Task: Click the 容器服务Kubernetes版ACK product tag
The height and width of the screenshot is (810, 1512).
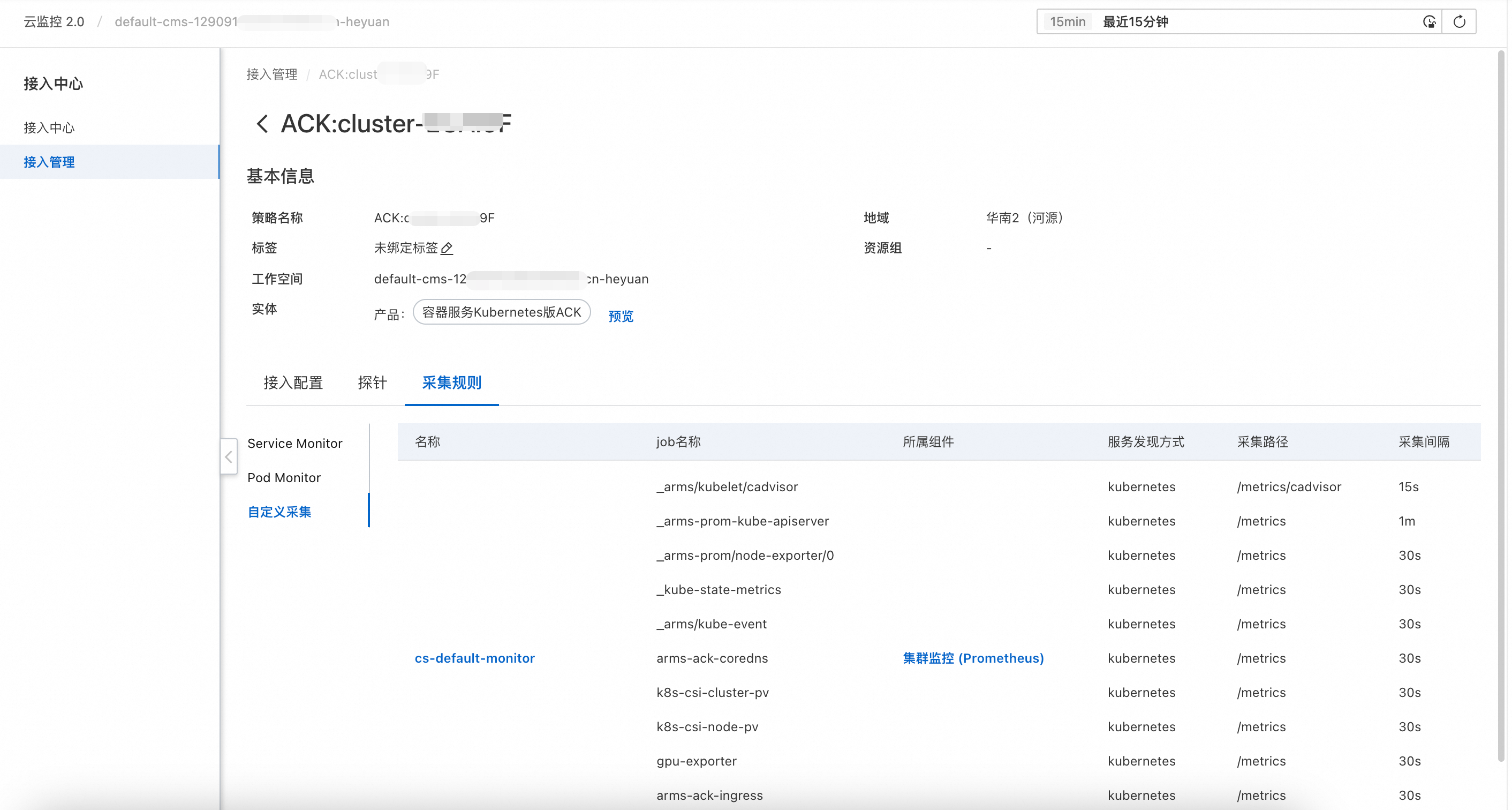Action: (x=501, y=312)
